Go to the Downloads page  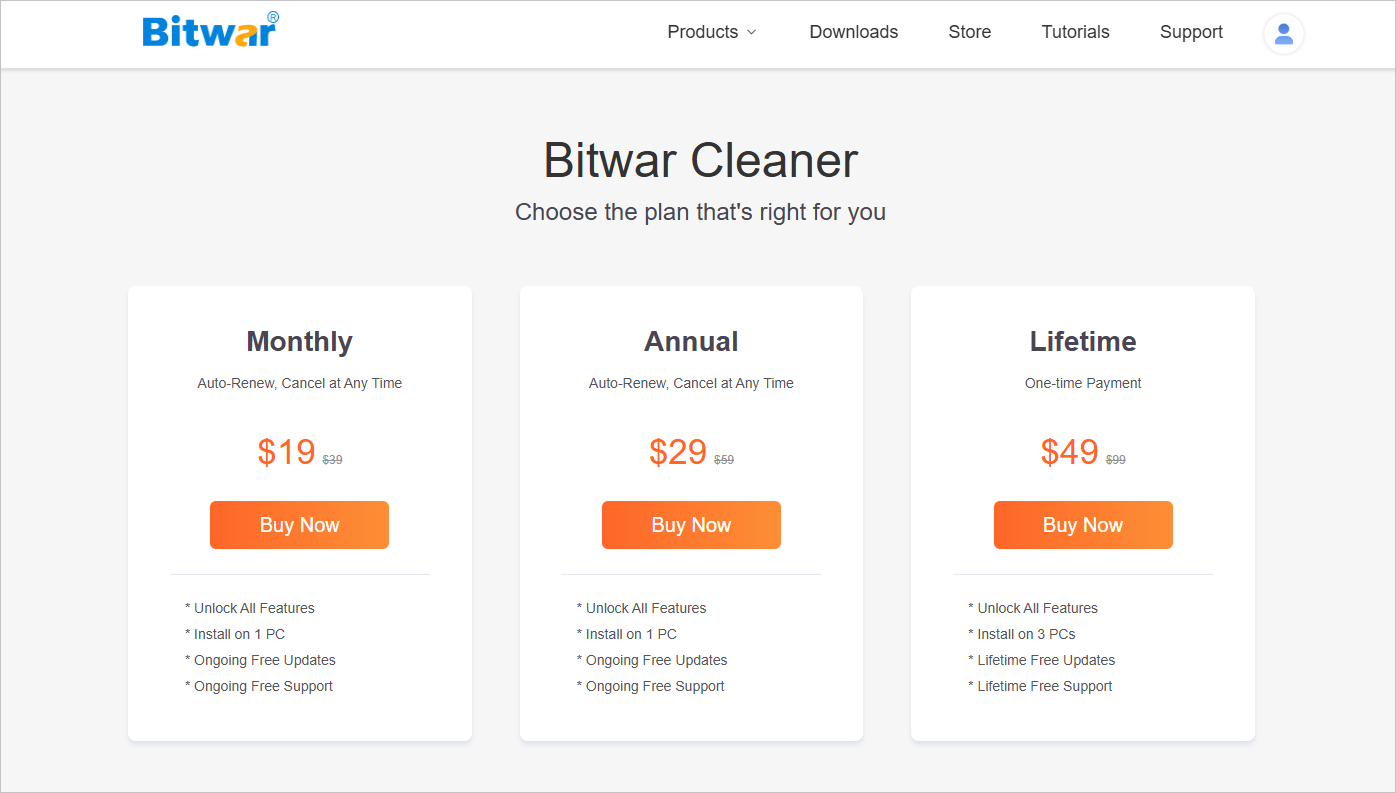tap(853, 32)
